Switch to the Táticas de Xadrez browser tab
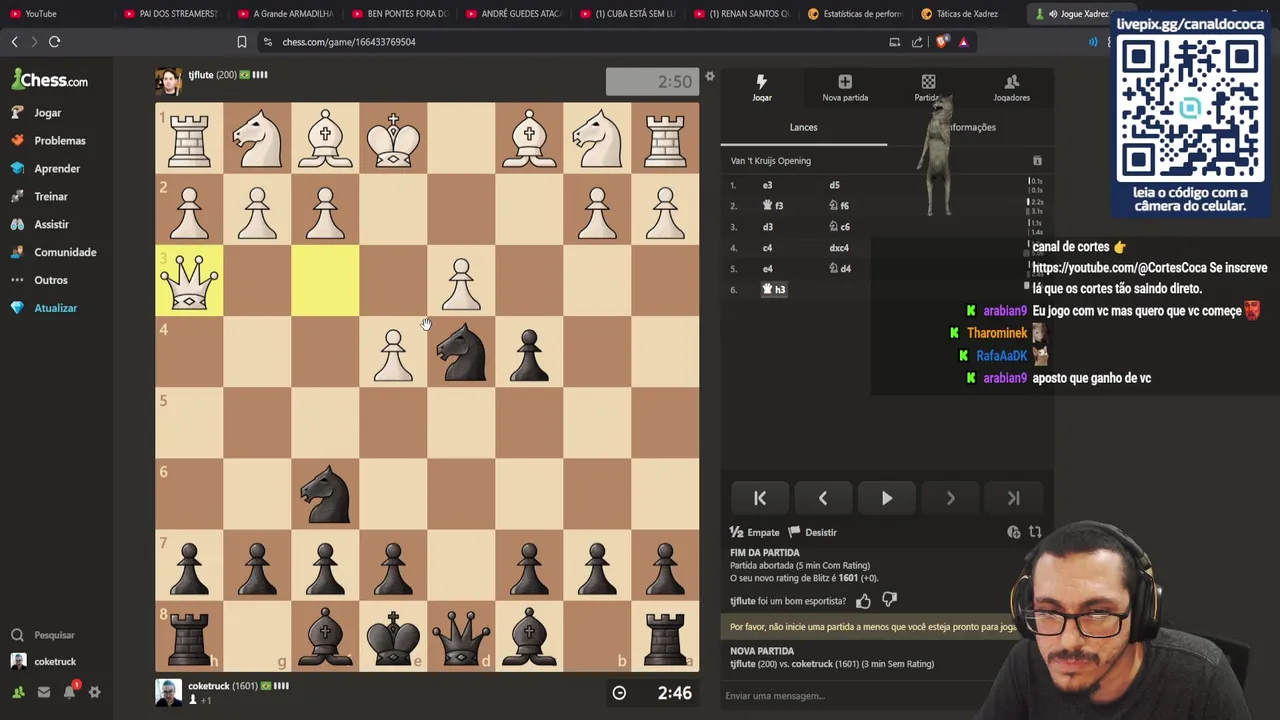 pyautogui.click(x=968, y=14)
